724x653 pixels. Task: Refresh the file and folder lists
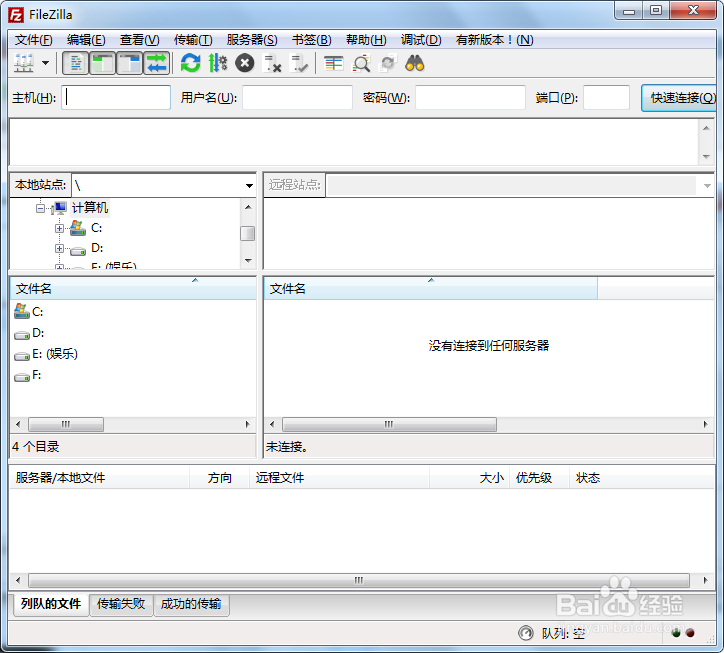[x=190, y=63]
